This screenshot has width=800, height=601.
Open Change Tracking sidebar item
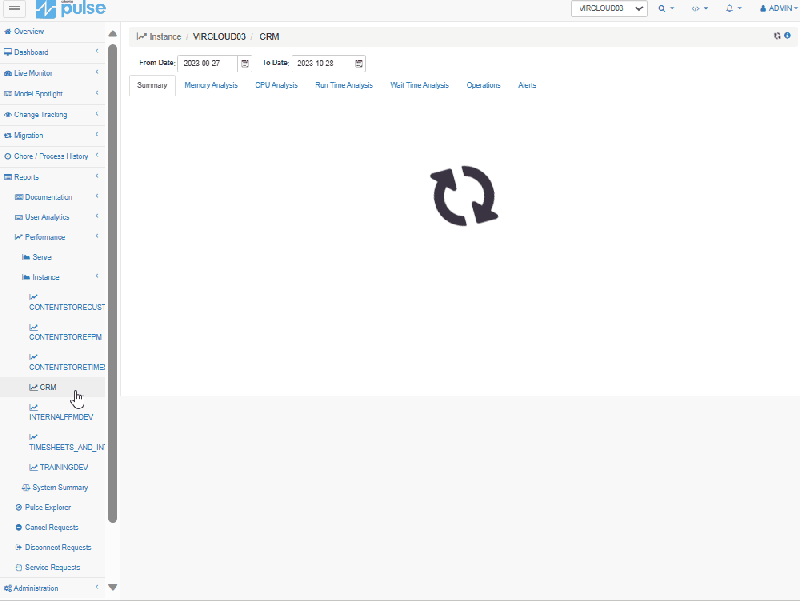tap(40, 115)
